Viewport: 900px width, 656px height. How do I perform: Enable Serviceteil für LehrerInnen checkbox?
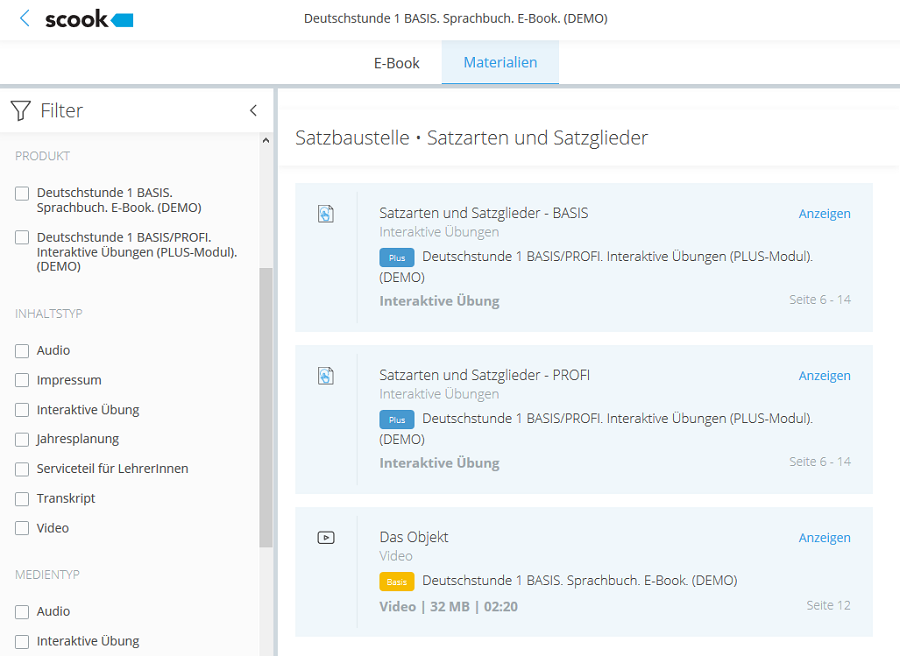coord(22,469)
